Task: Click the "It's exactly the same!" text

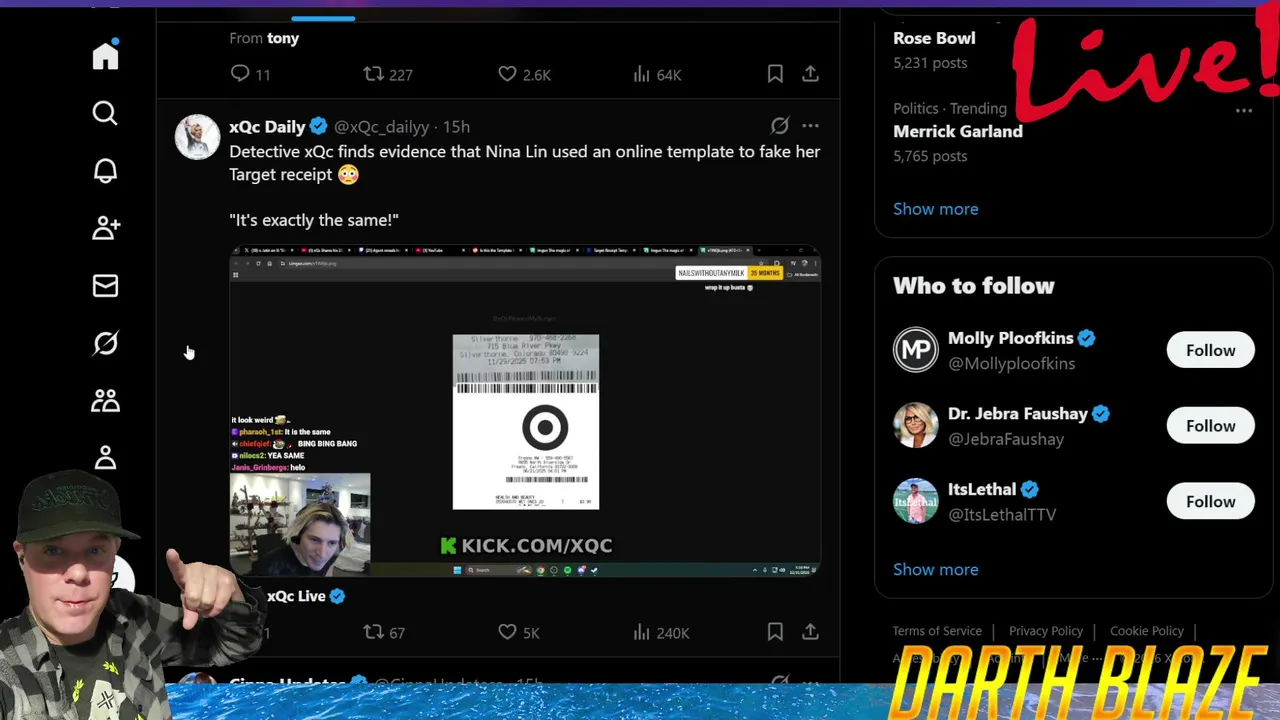Action: [314, 220]
